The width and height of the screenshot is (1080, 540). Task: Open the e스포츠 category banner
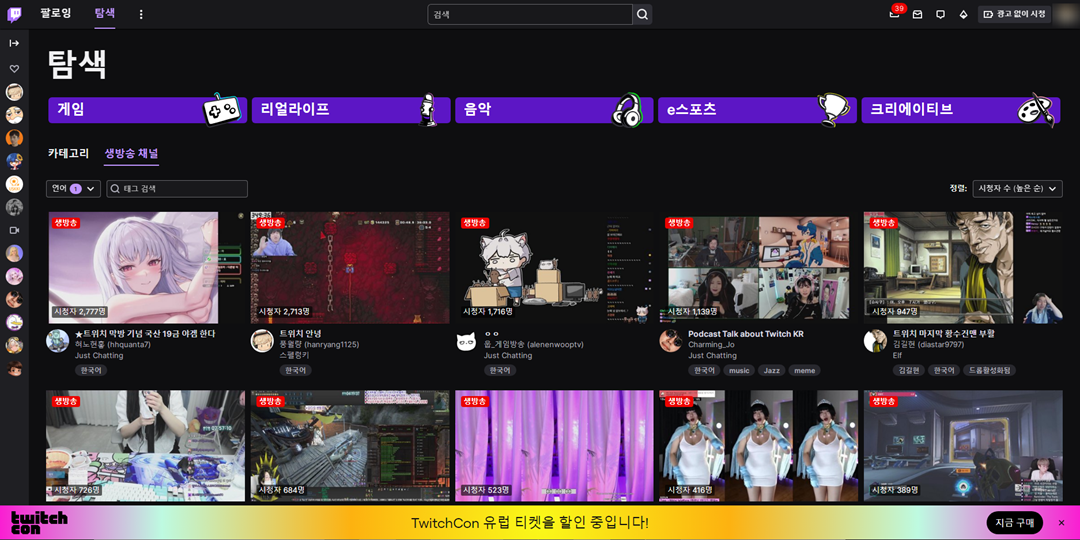pyautogui.click(x=758, y=110)
